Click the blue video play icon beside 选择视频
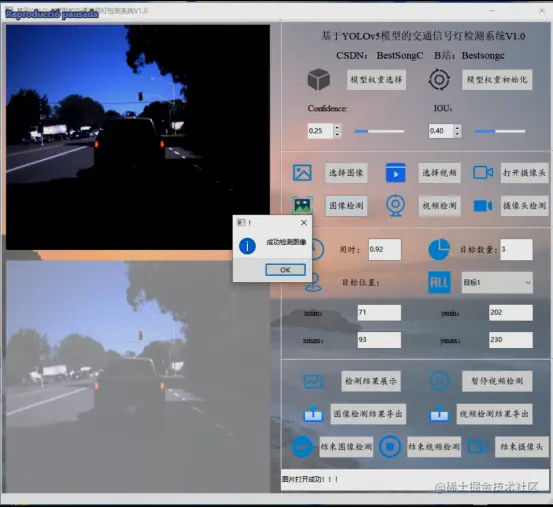This screenshot has height=508, width=553. coord(395,173)
